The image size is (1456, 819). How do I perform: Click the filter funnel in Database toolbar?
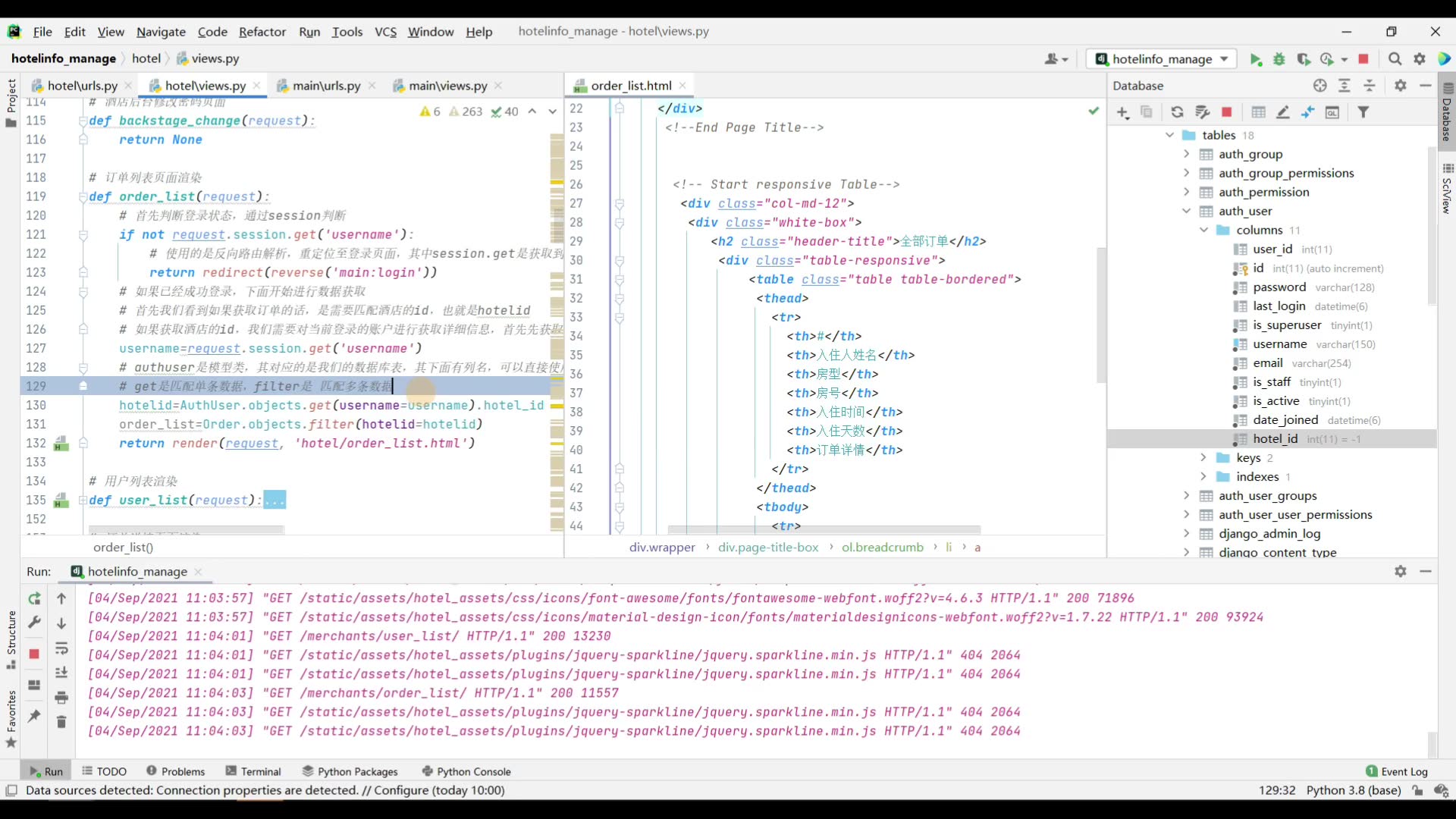(1363, 112)
